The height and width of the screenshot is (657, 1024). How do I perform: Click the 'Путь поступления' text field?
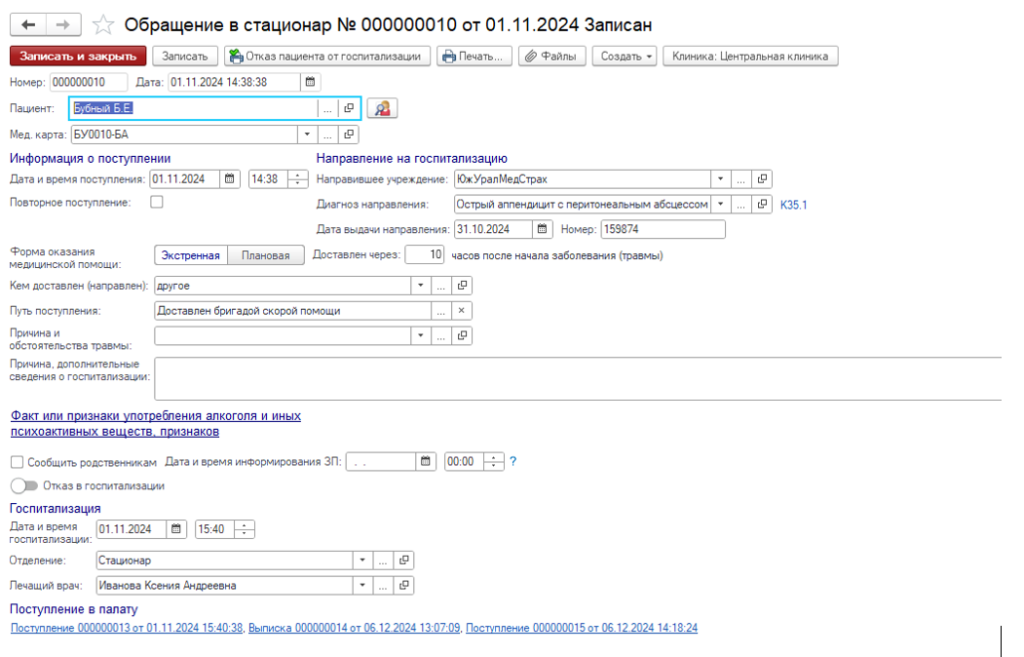coord(293,311)
